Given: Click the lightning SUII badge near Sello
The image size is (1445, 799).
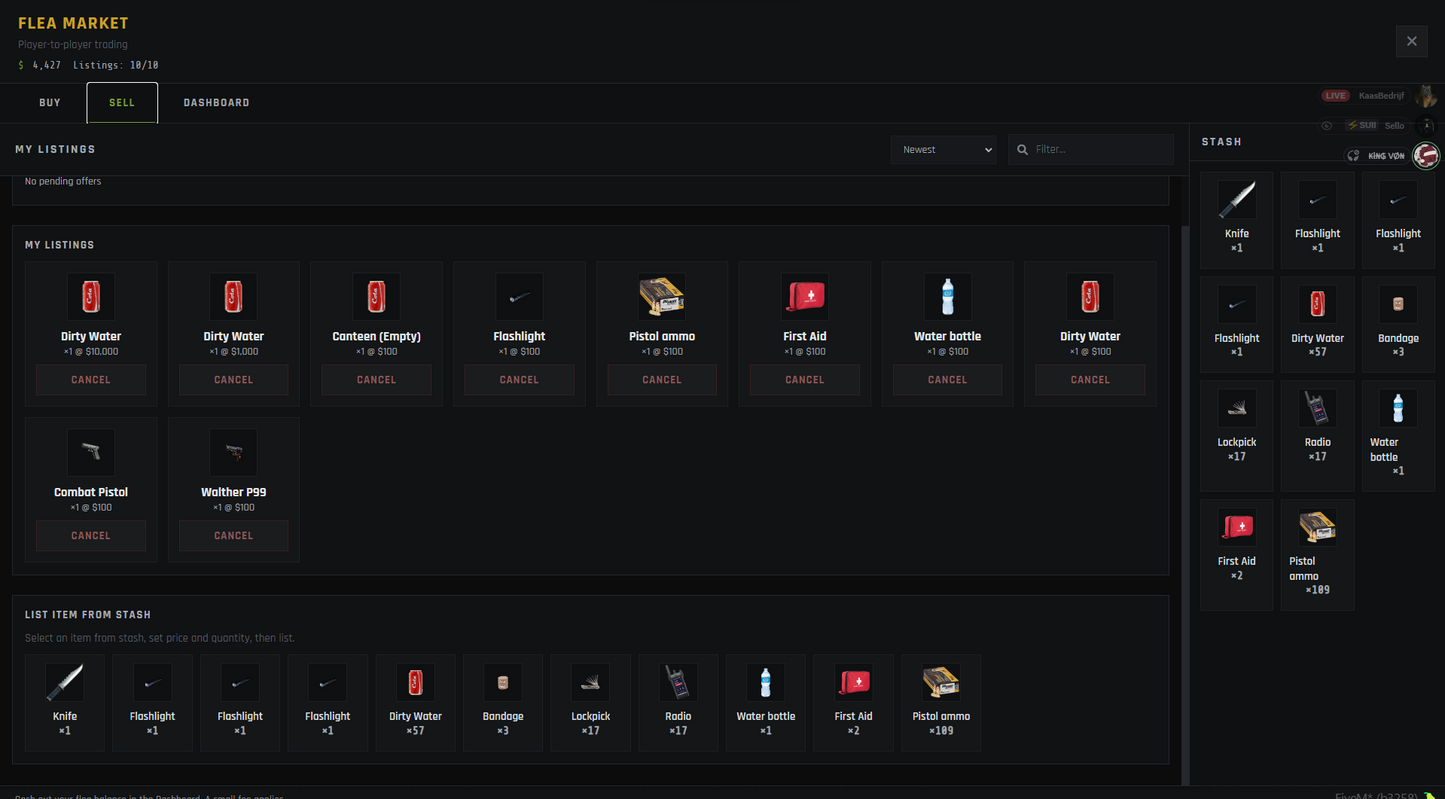Looking at the screenshot, I should [1362, 125].
